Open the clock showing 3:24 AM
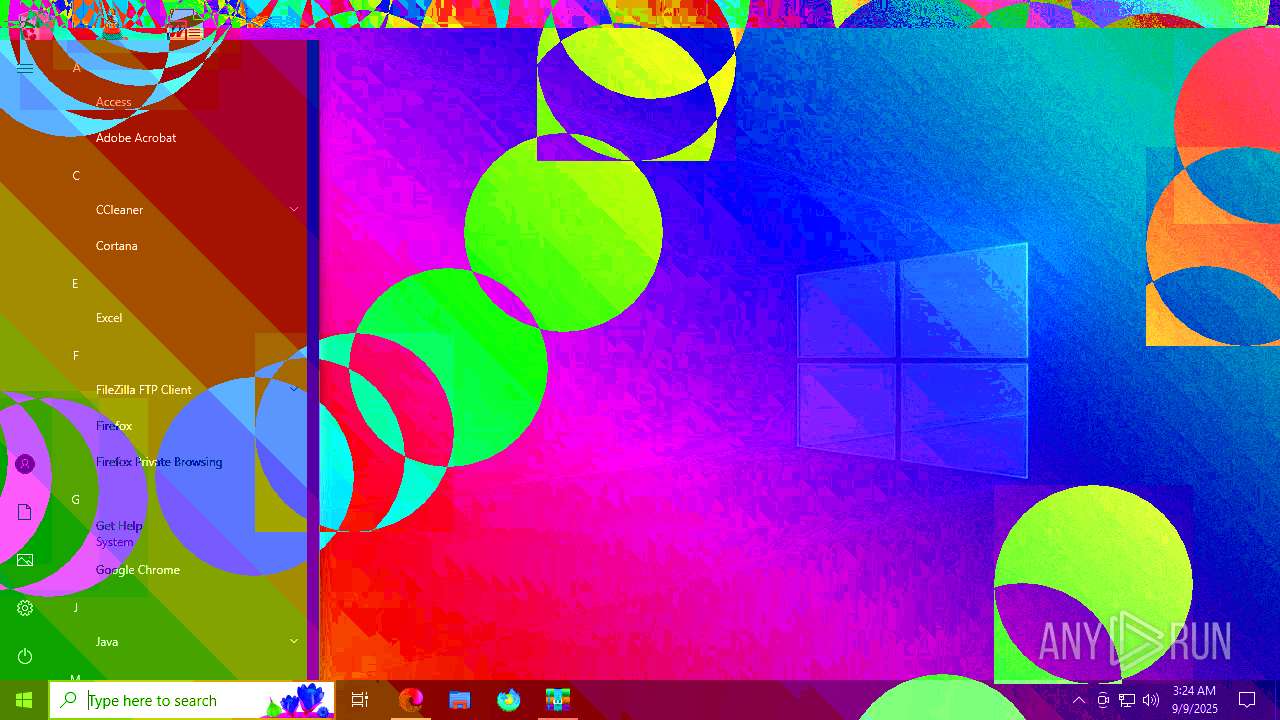This screenshot has height=720, width=1280. tap(1194, 700)
